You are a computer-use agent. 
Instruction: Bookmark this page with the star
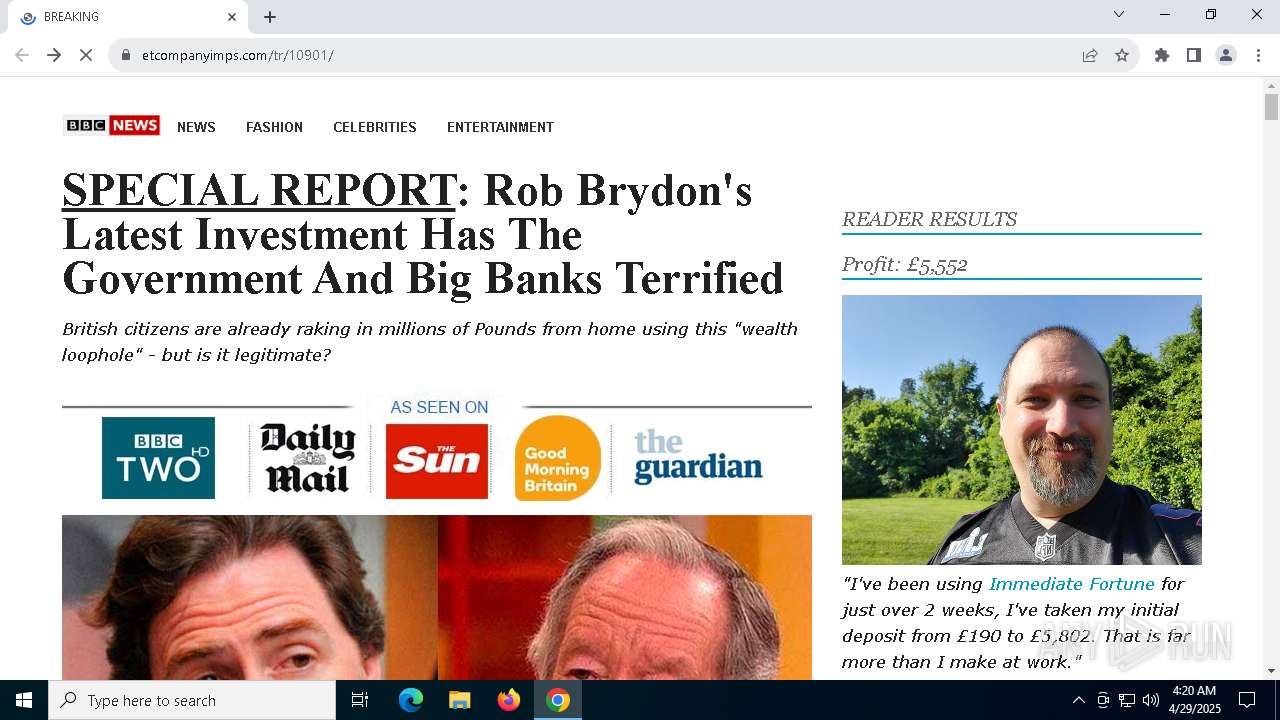point(1122,55)
